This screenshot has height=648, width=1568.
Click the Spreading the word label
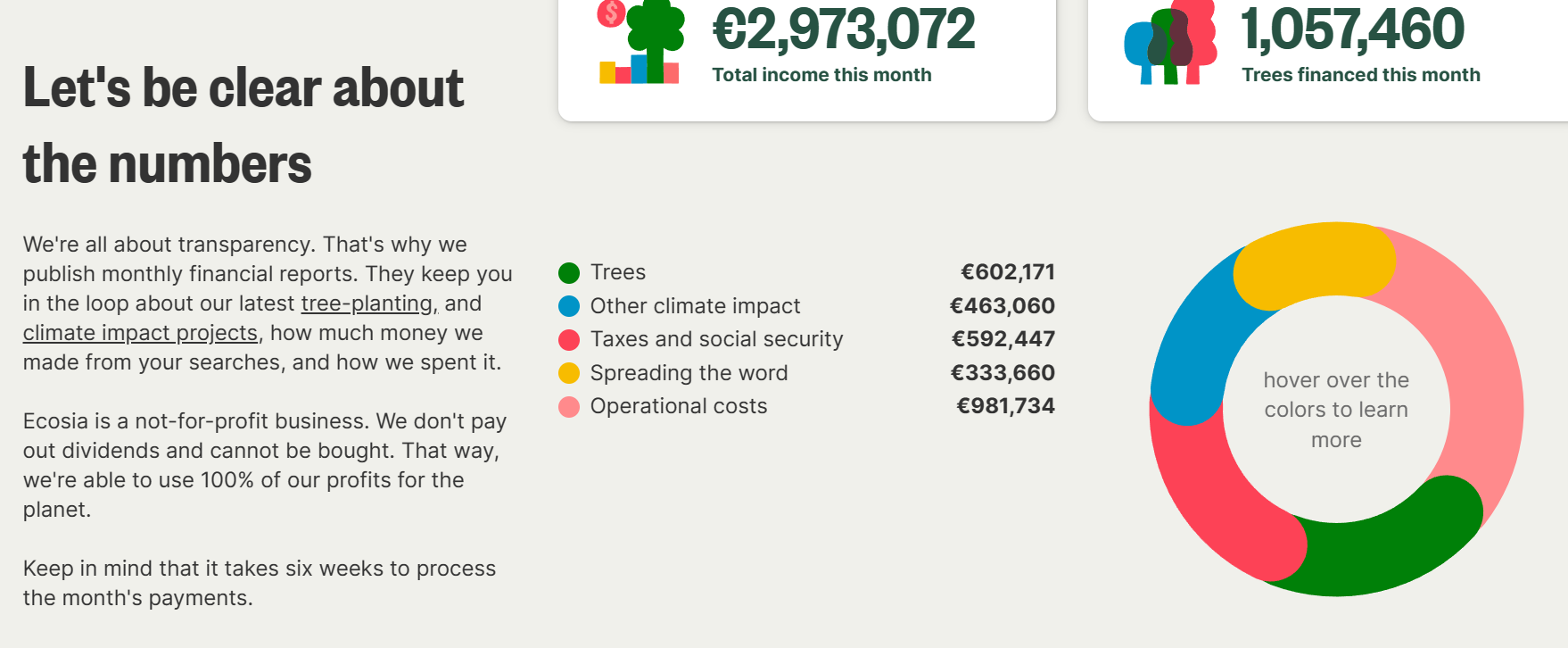689,373
